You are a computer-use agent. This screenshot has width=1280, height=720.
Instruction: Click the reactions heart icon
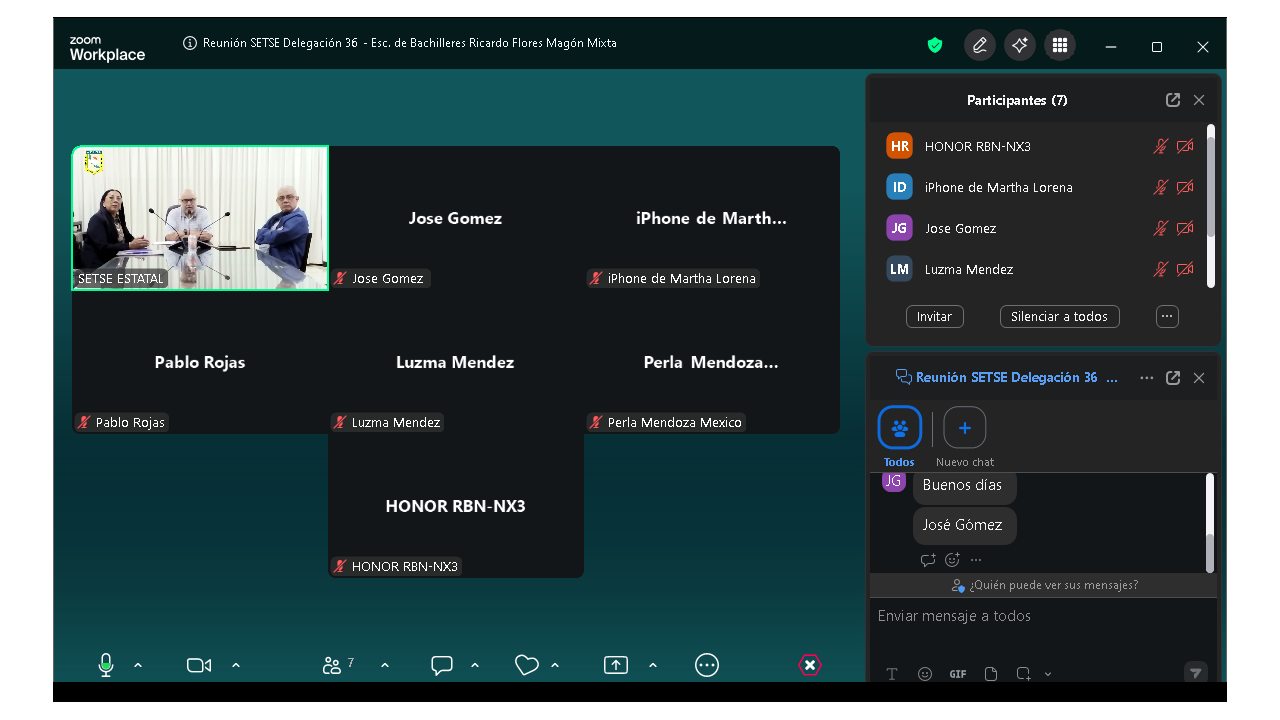[526, 665]
